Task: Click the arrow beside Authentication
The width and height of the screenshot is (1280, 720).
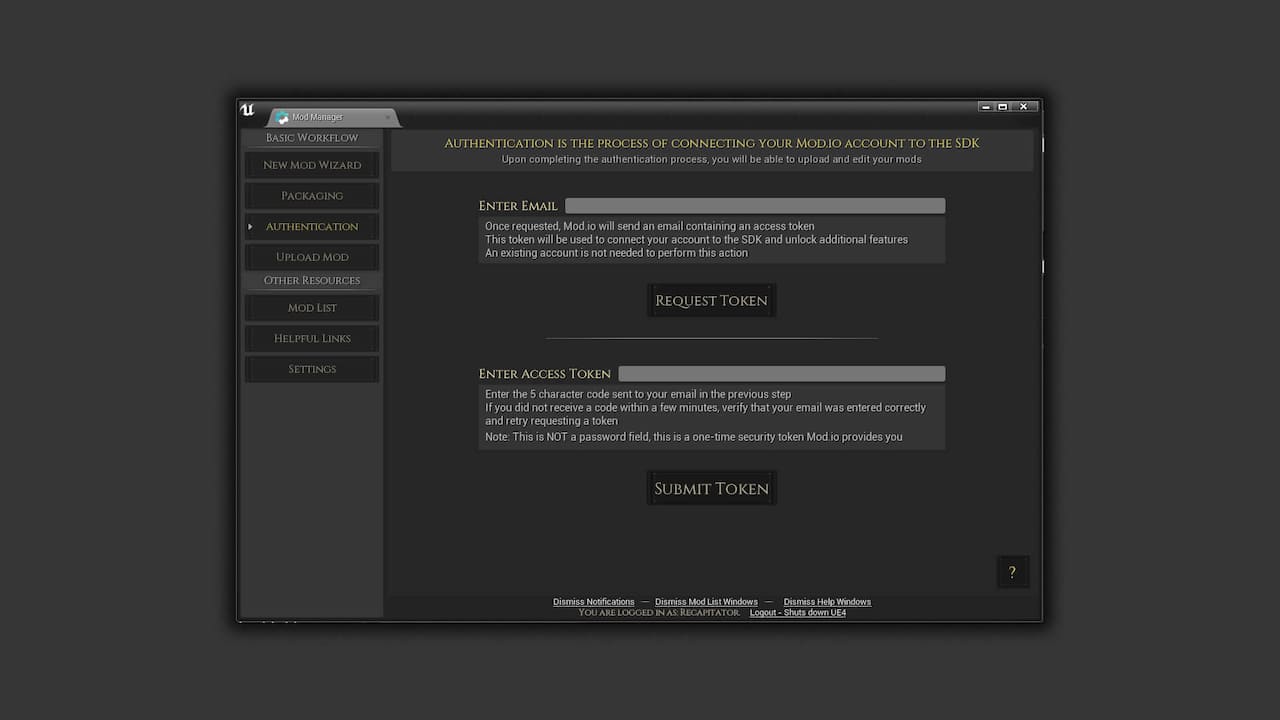Action: point(250,226)
